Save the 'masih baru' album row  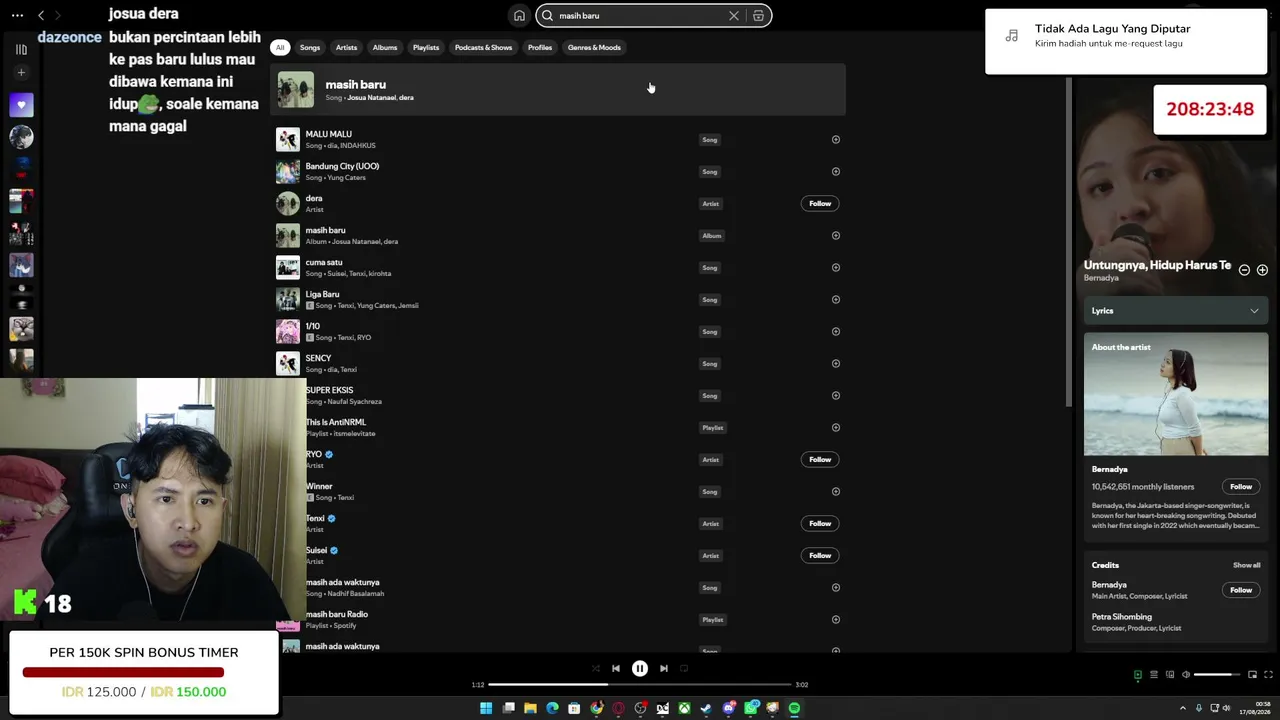click(836, 236)
